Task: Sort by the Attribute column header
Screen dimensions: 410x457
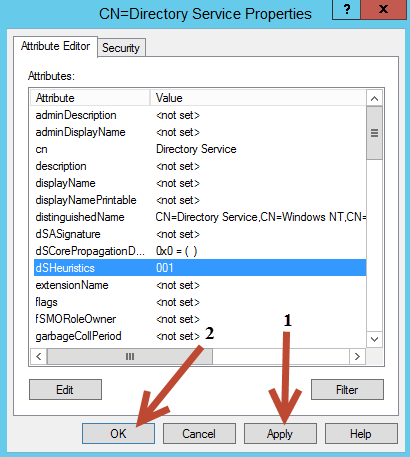Action: pyautogui.click(x=90, y=98)
